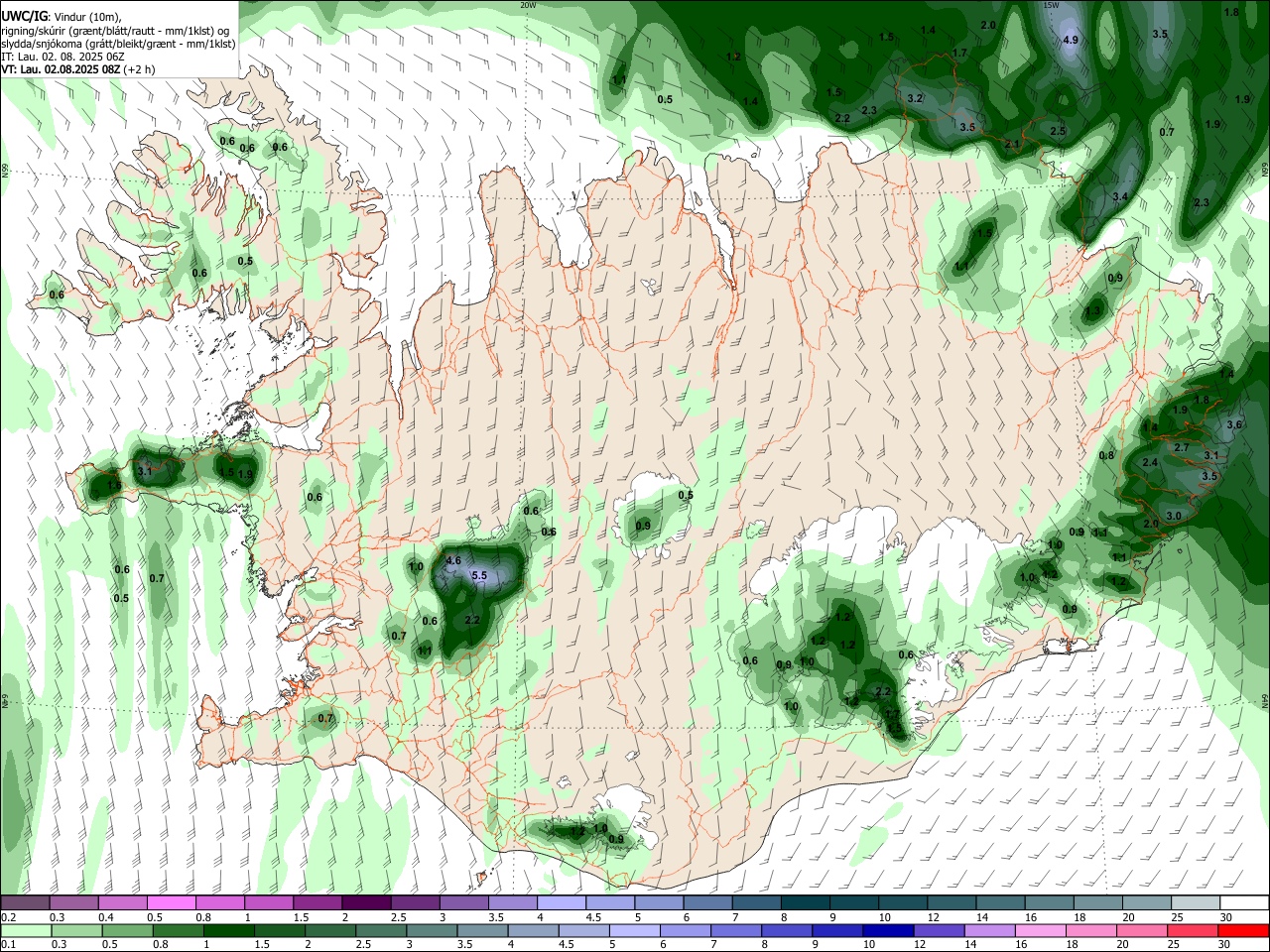Click the 30 label in upper legend row
The width and height of the screenshot is (1270, 952).
(x=1226, y=917)
